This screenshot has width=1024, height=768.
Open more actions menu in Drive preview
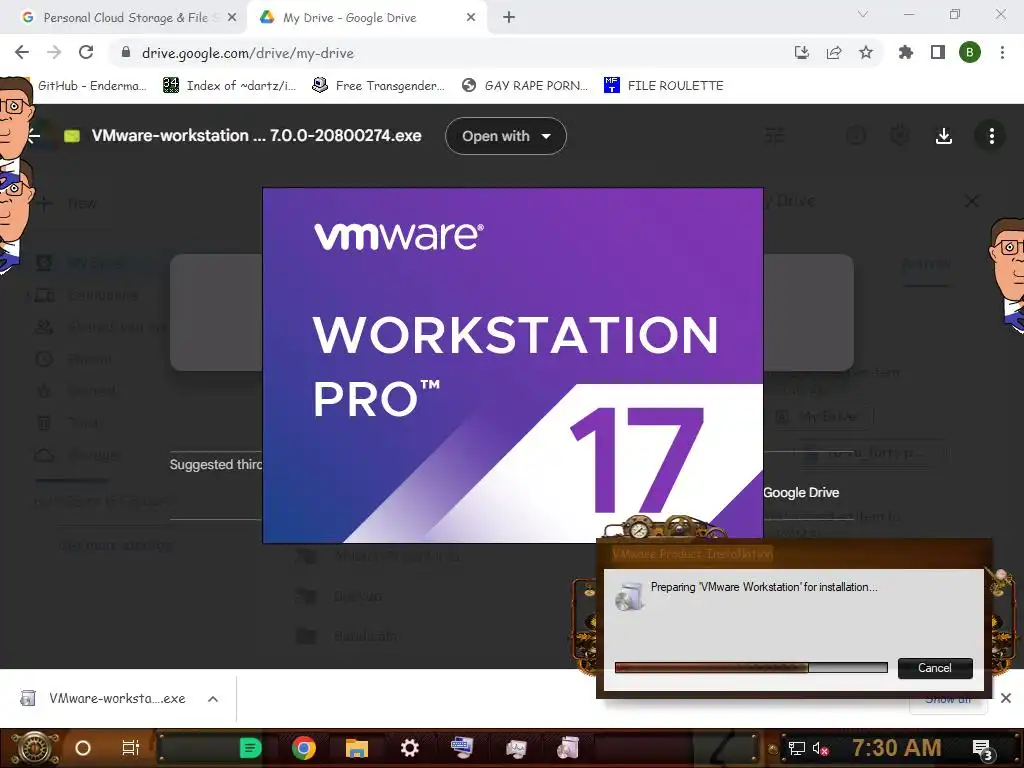tap(991, 136)
